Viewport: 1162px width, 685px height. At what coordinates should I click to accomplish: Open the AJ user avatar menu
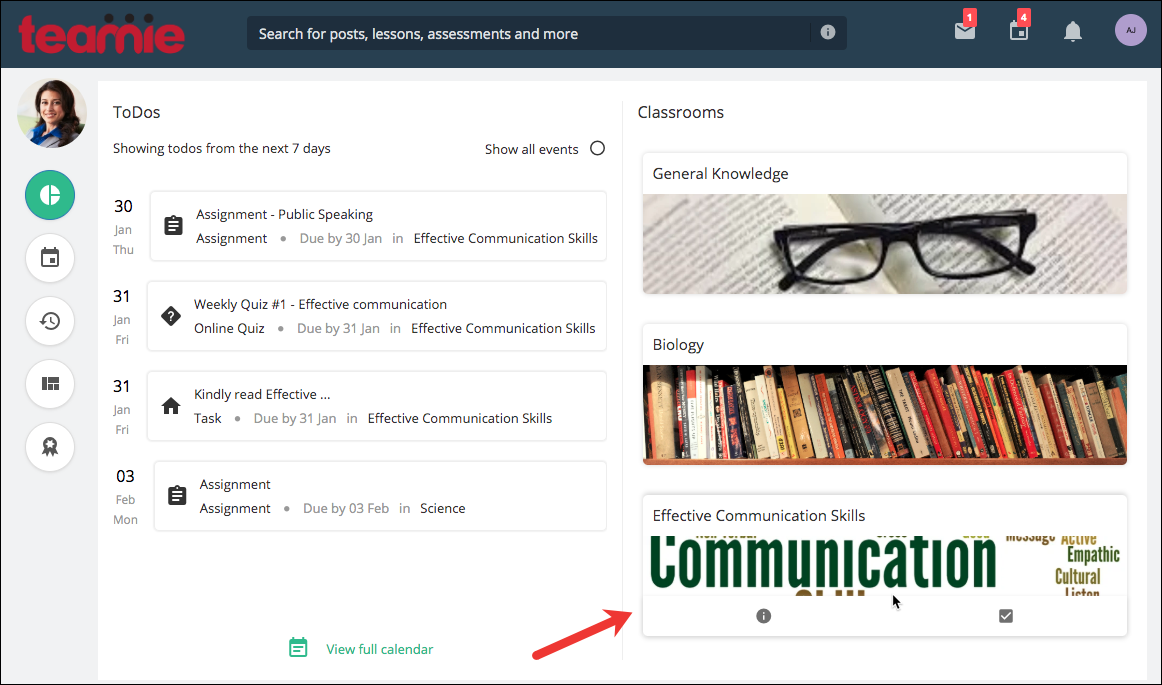coord(1131,30)
